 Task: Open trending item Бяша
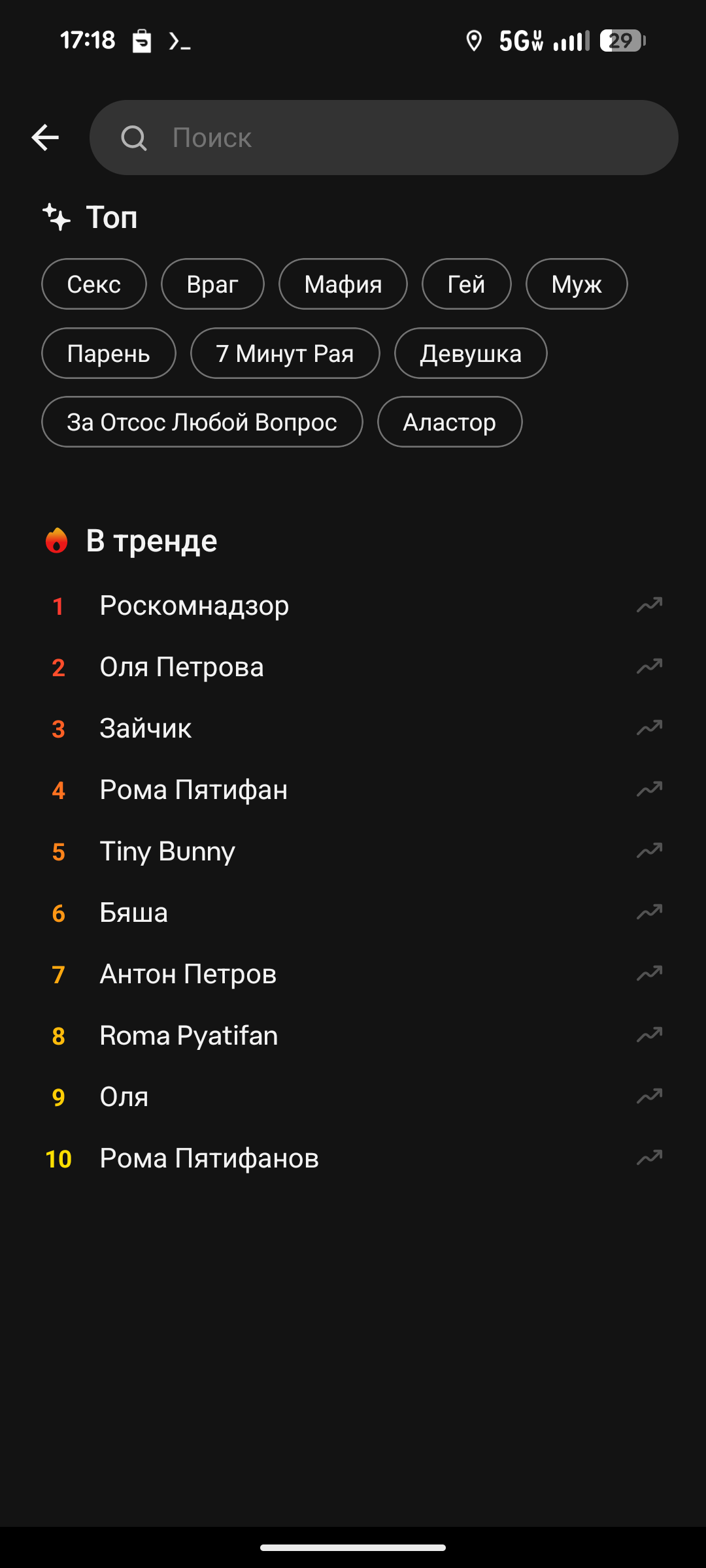(134, 913)
